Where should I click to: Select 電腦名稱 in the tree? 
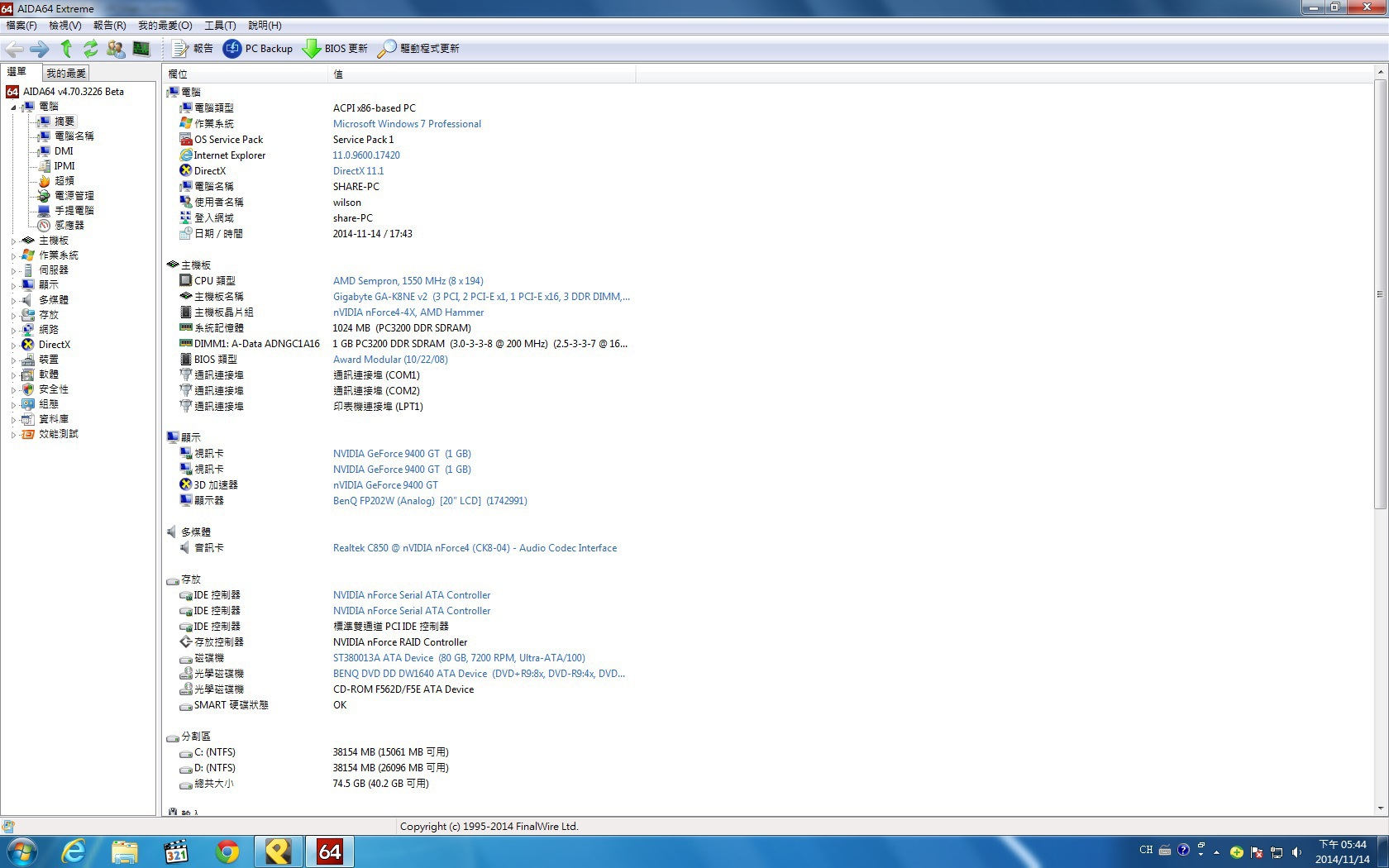[x=74, y=136]
